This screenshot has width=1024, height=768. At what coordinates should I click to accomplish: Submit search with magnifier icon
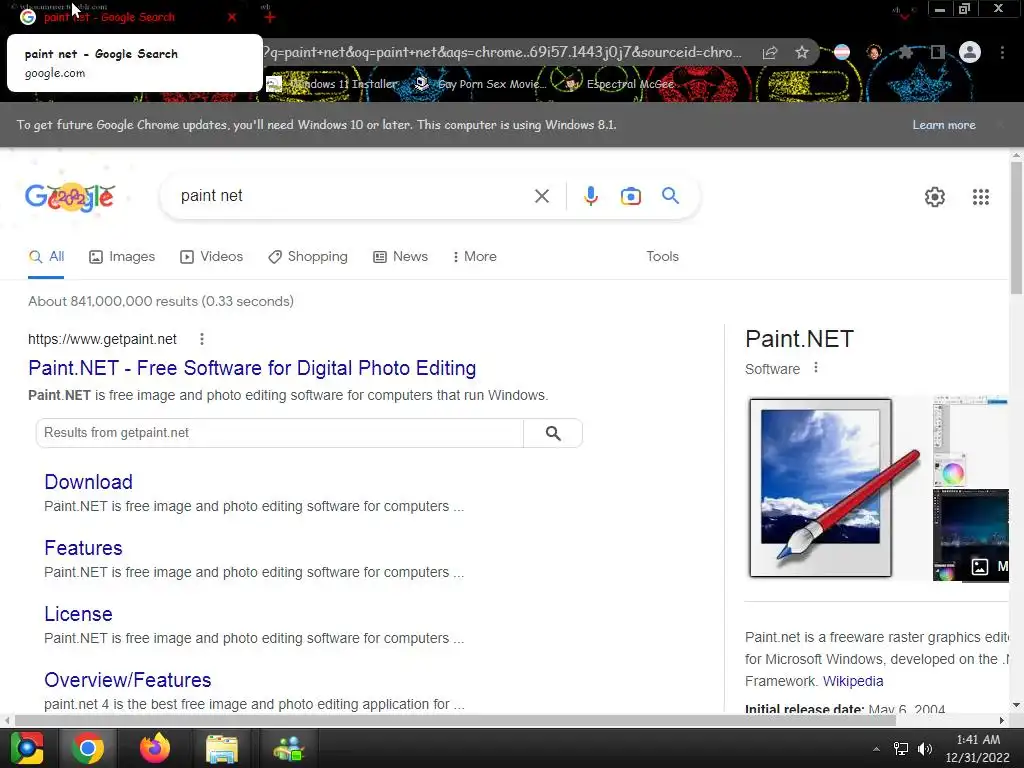point(670,195)
